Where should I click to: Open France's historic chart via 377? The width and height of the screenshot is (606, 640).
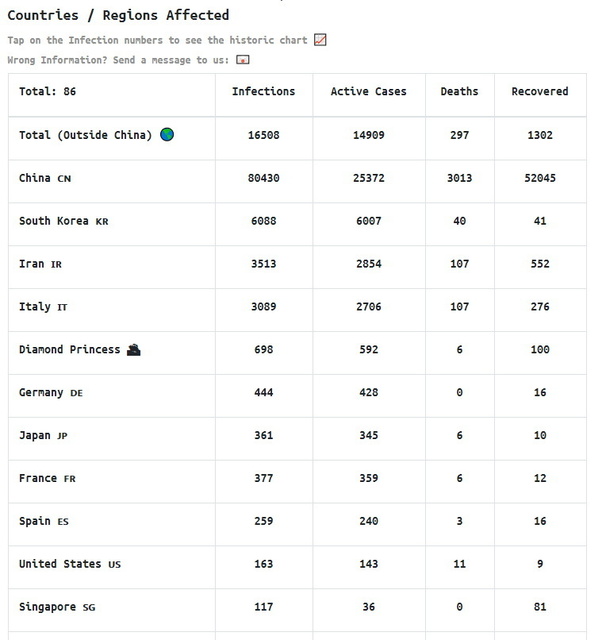tap(264, 478)
